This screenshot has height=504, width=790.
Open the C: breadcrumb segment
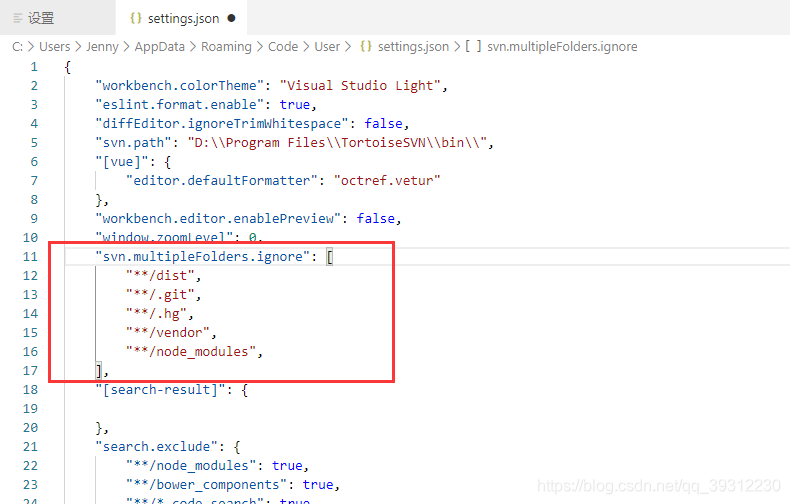[x=17, y=47]
